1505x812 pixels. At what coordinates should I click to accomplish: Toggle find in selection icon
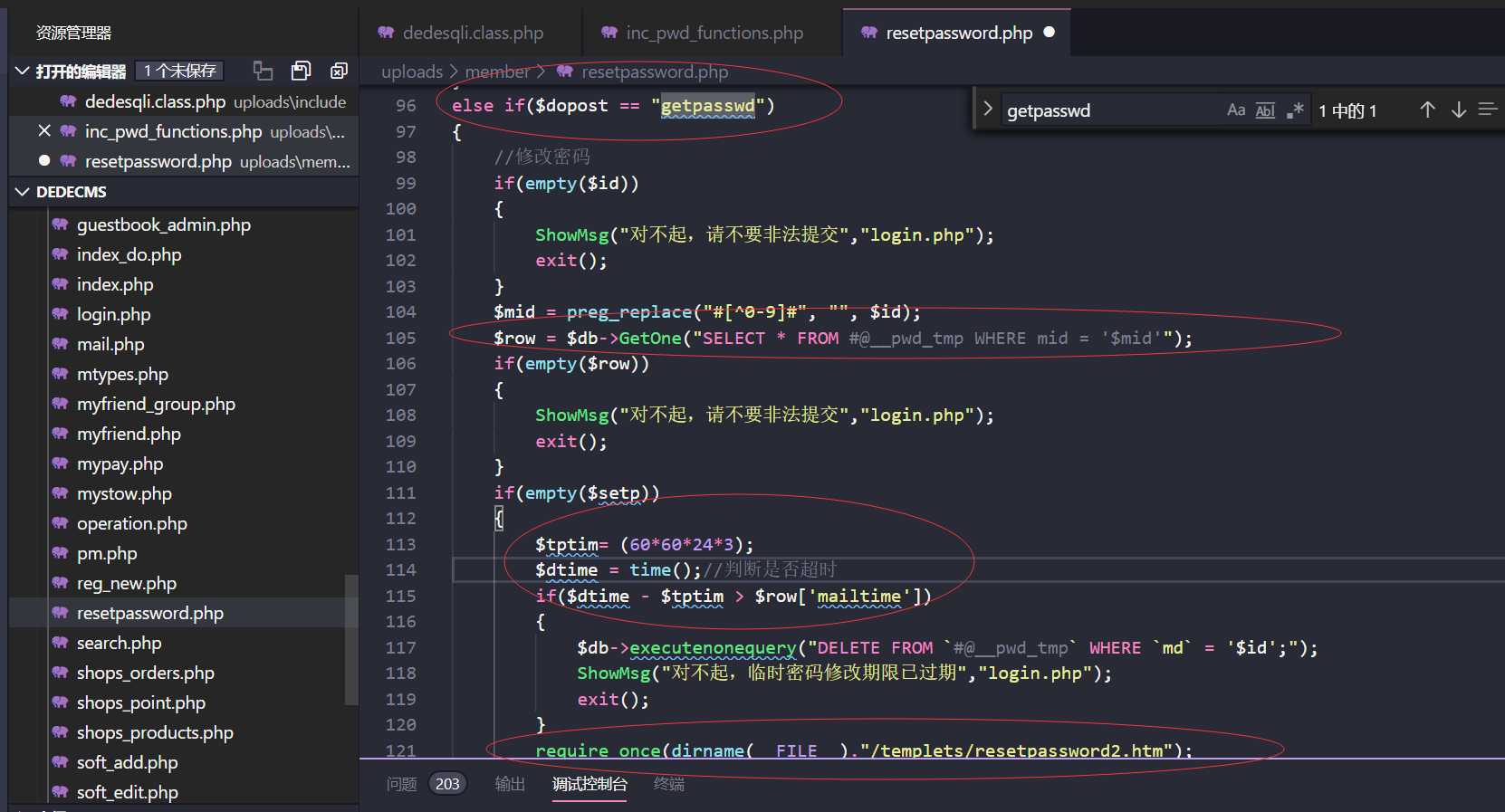pyautogui.click(x=1488, y=110)
